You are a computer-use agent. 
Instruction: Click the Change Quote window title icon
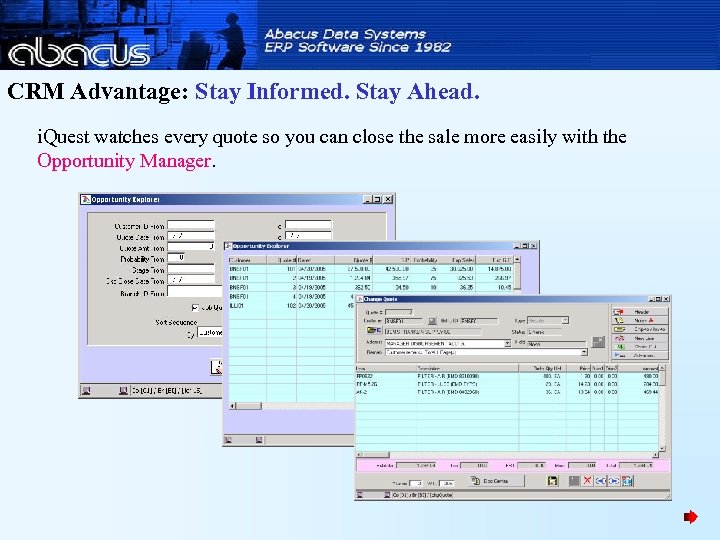pos(360,299)
